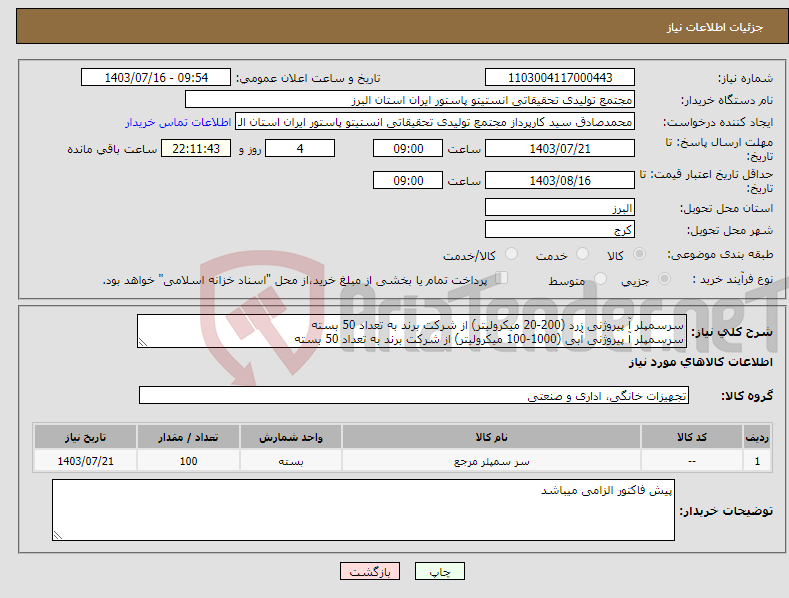Click the request creator field محمدصادق سید
Screen dimensions: 789x598
tap(435, 122)
